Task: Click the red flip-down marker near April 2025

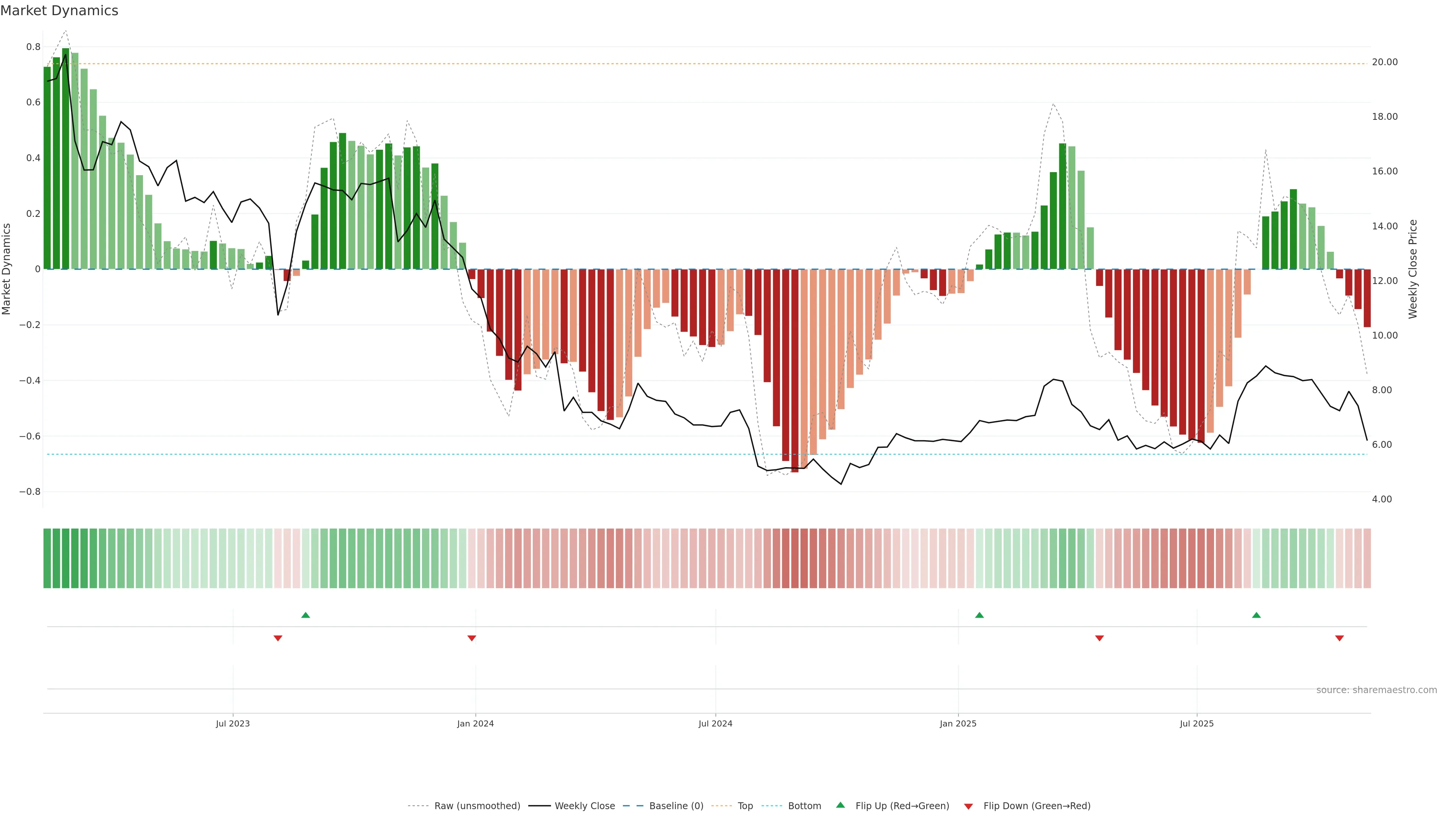Action: pos(1099,638)
